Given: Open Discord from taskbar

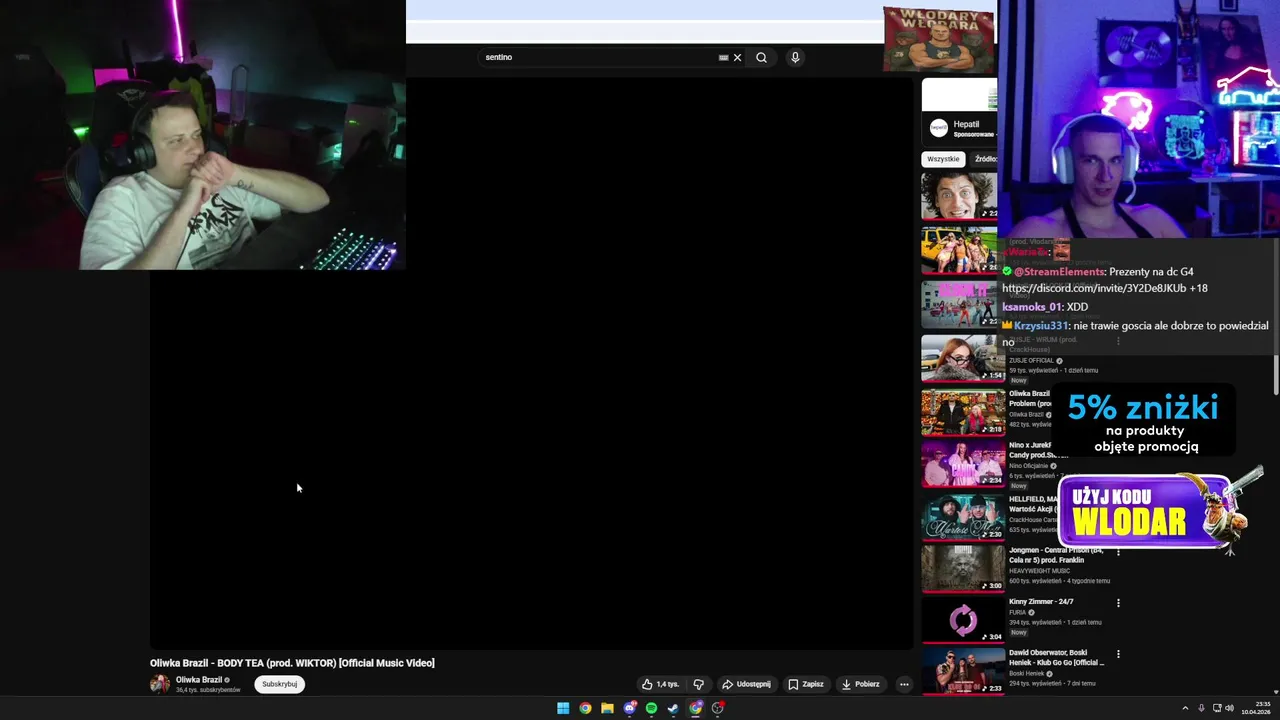Looking at the screenshot, I should 629,708.
